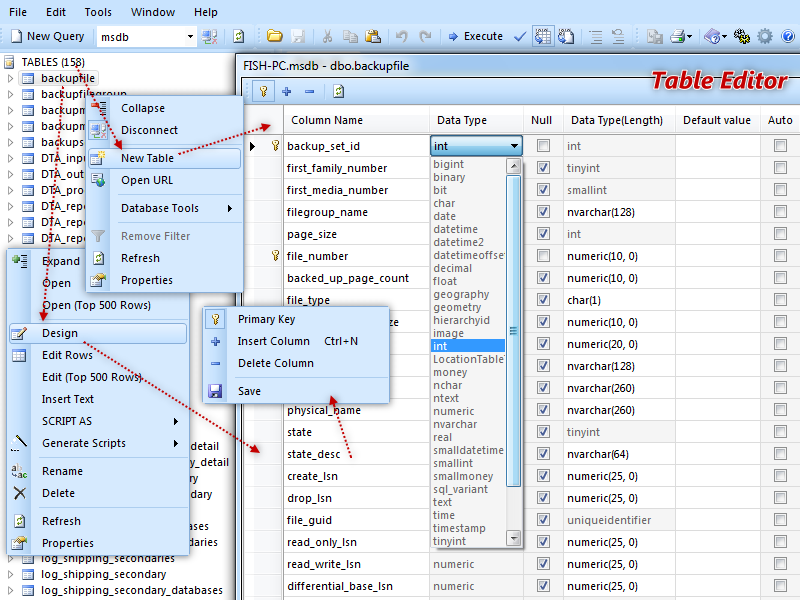Toggle Null checkbox for state_desc row

pyautogui.click(x=543, y=454)
